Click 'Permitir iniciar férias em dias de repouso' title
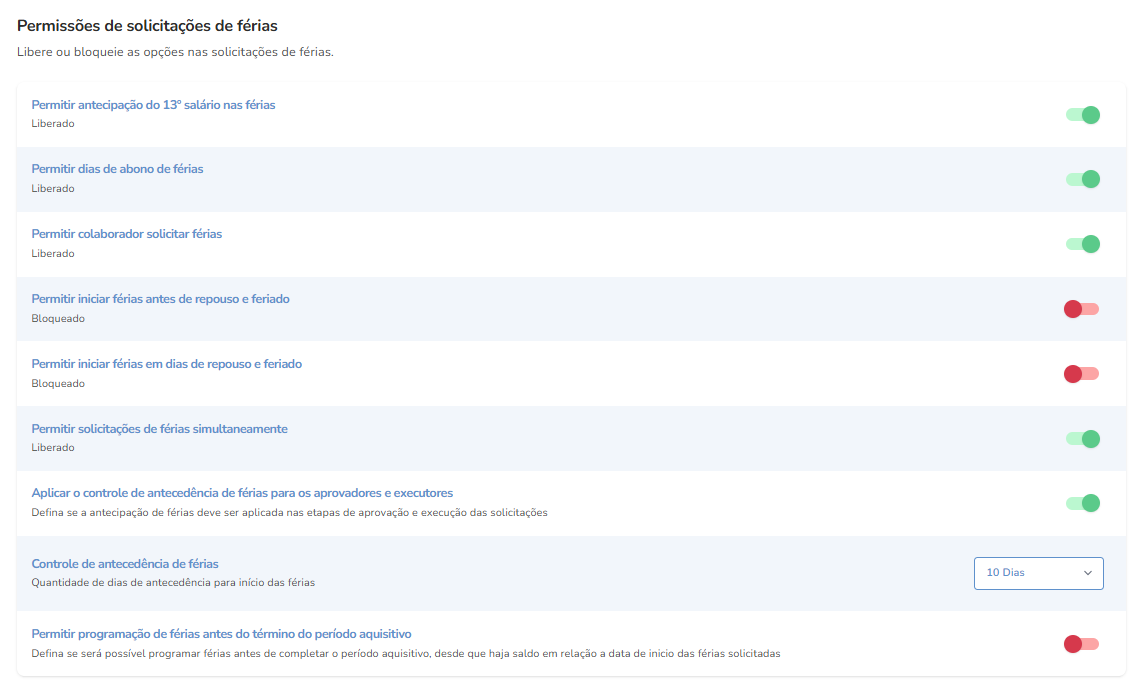The image size is (1141, 688). tap(166, 364)
